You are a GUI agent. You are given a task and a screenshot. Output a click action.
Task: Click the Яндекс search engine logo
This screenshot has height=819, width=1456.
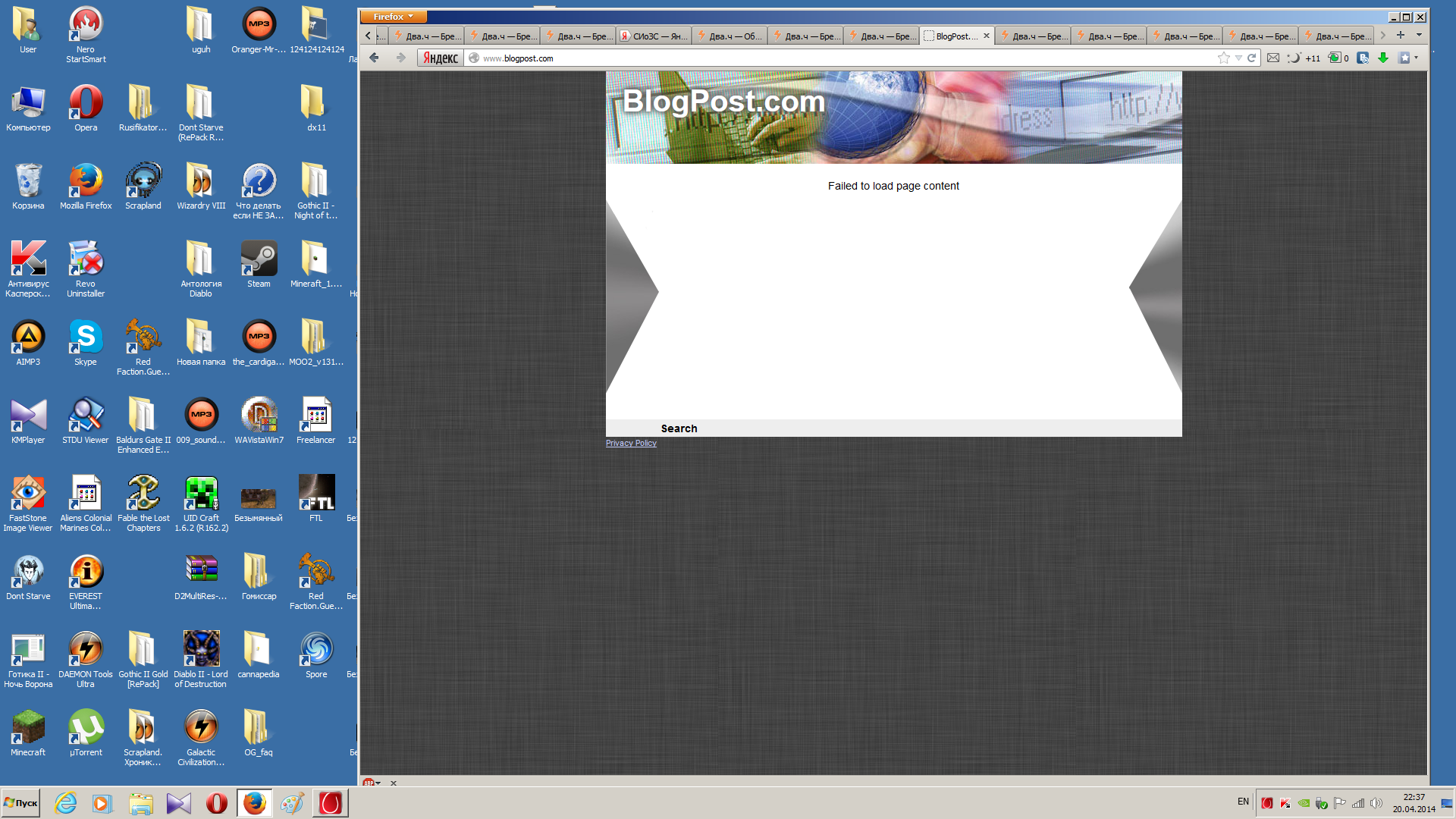[441, 58]
